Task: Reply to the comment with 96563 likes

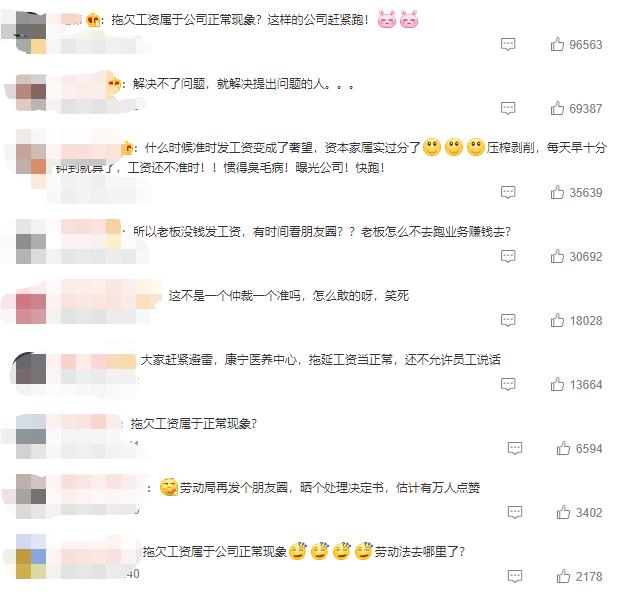Action: 508,44
